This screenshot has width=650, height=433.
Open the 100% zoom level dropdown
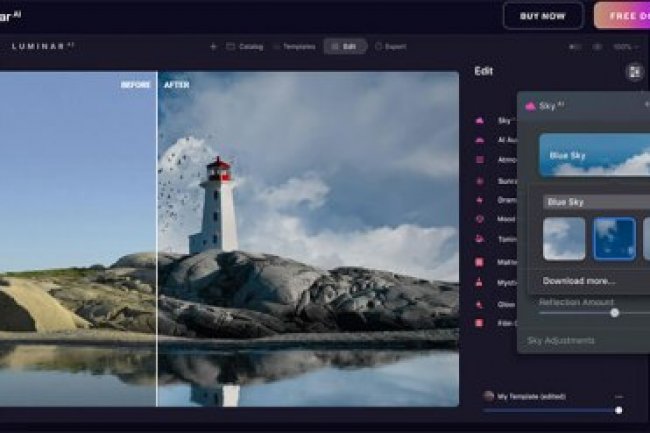625,46
